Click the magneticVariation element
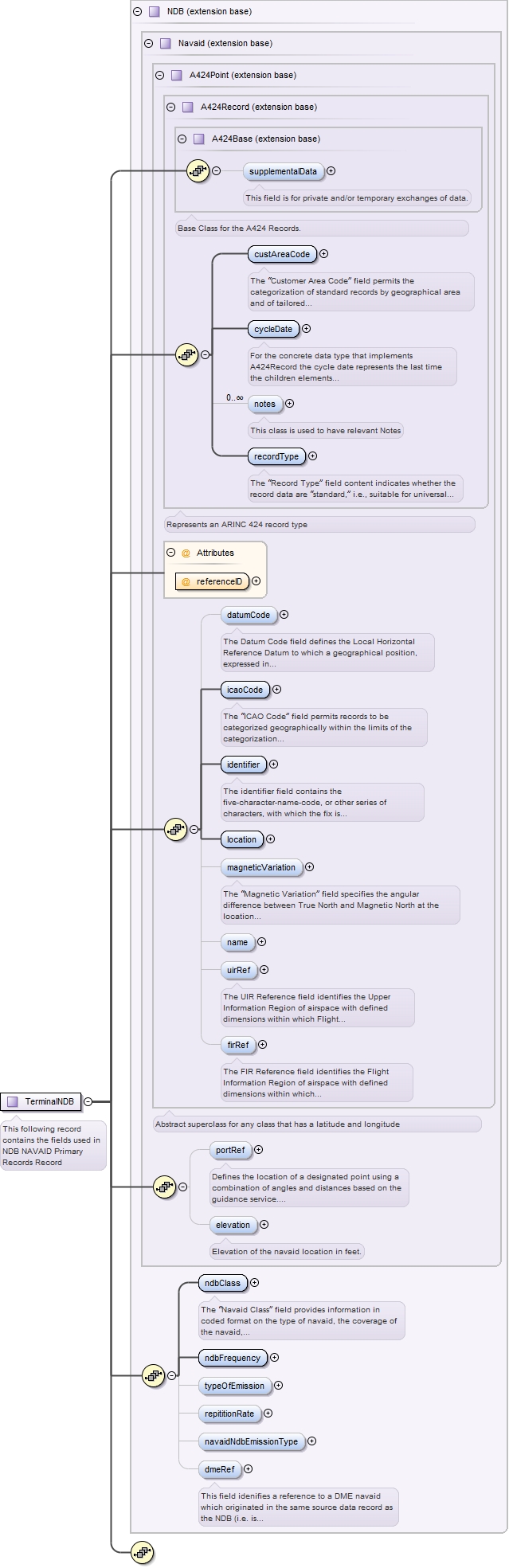 [260, 867]
